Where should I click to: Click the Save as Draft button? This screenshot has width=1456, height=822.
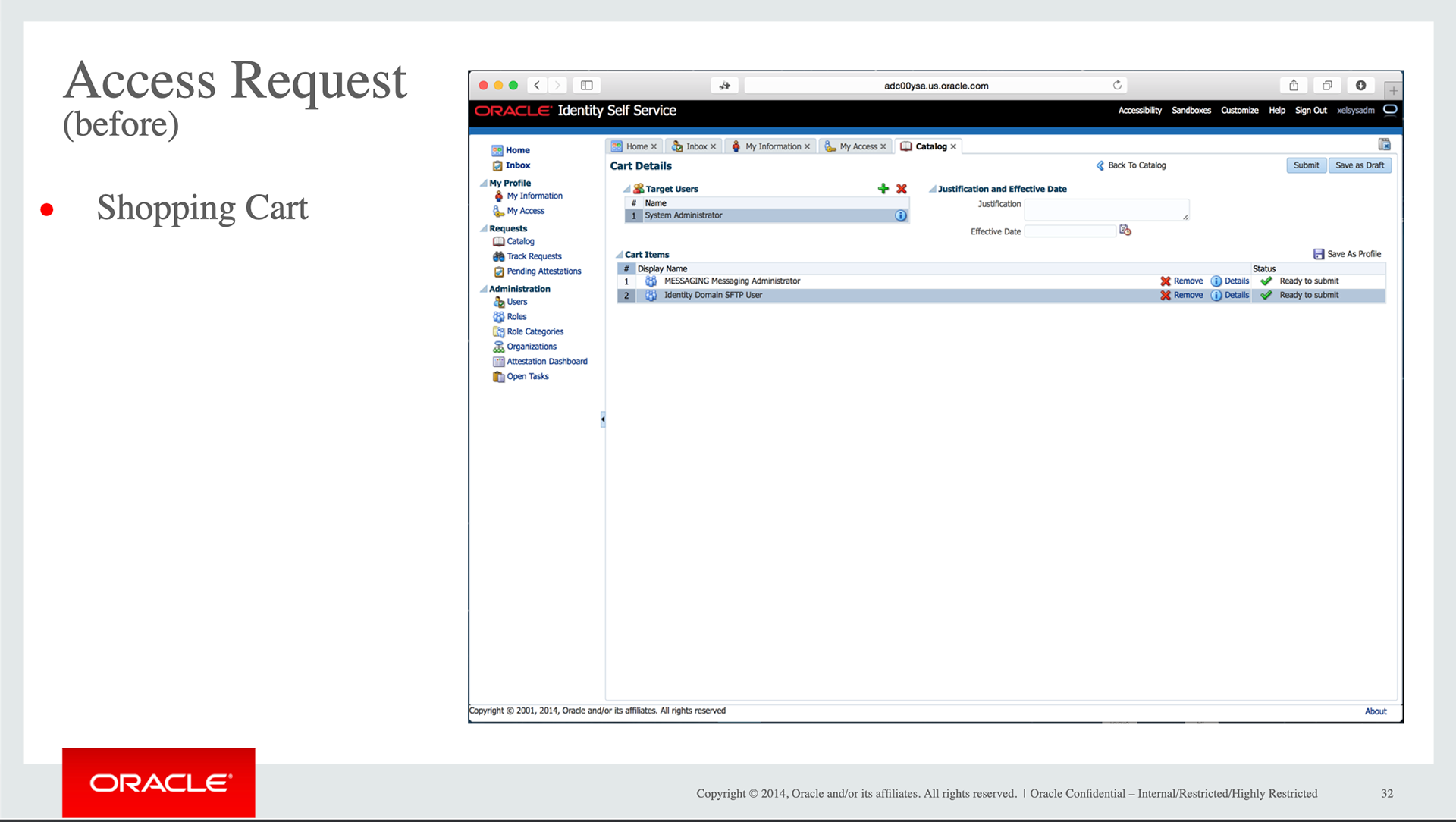[x=1360, y=165]
